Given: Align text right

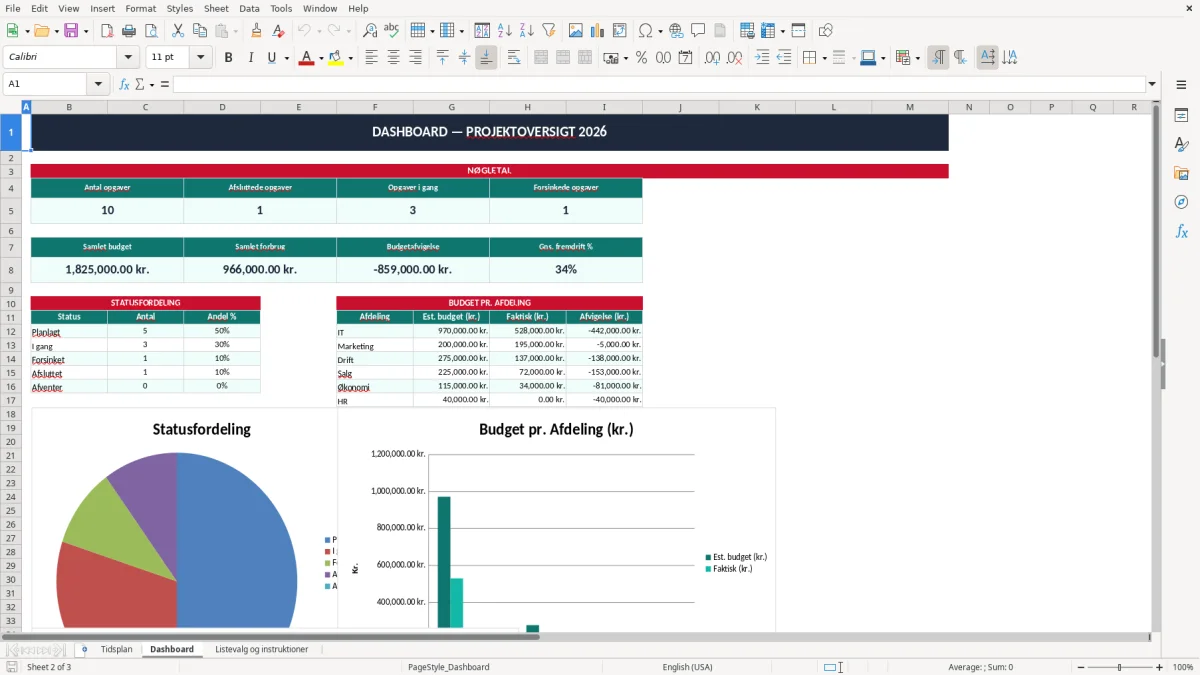Looking at the screenshot, I should pyautogui.click(x=416, y=58).
